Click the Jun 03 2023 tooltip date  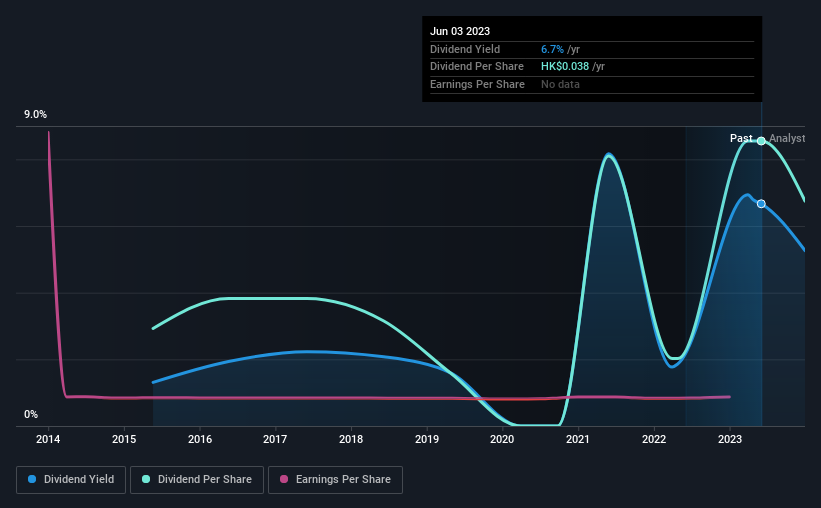coord(460,31)
